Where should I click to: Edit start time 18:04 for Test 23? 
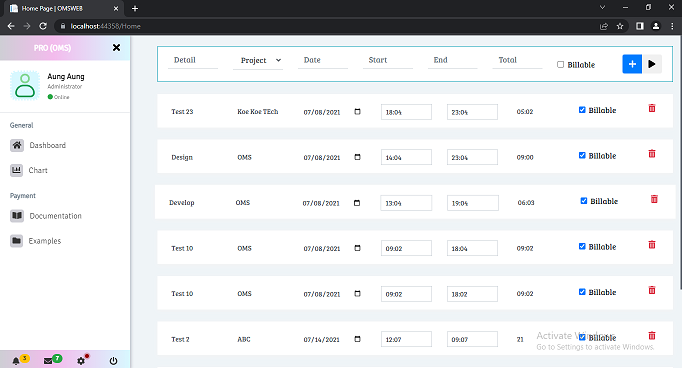(x=406, y=112)
